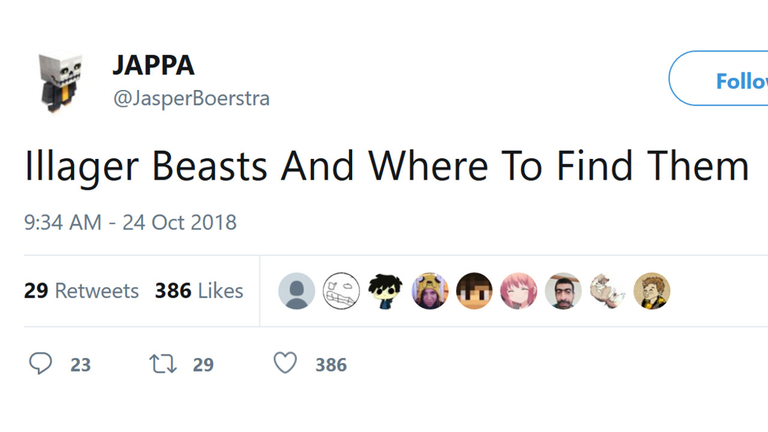View the 386 Likes list
Screen dimensions: 768x432
tap(199, 291)
